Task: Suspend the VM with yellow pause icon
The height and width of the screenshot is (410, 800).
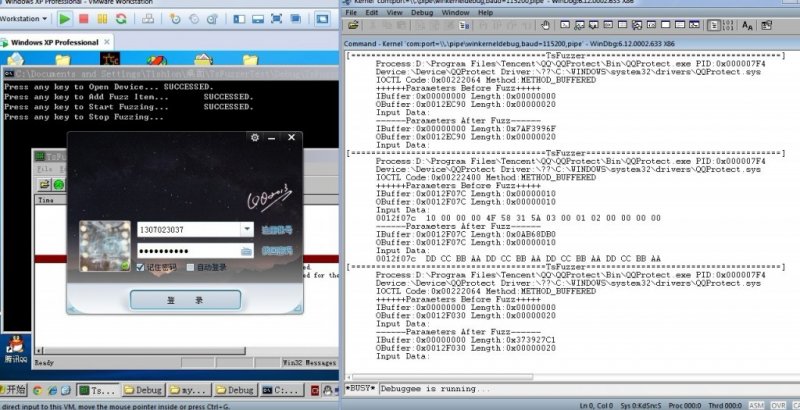Action: pyautogui.click(x=102, y=19)
